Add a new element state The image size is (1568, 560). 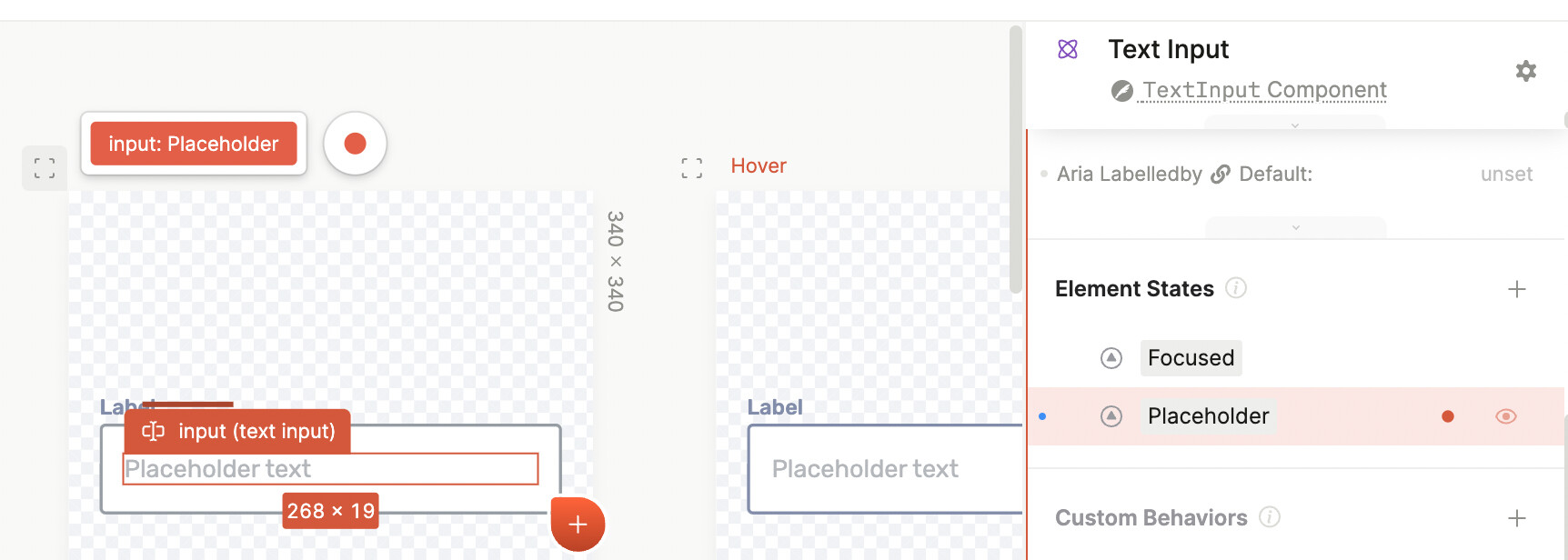pyautogui.click(x=1516, y=289)
